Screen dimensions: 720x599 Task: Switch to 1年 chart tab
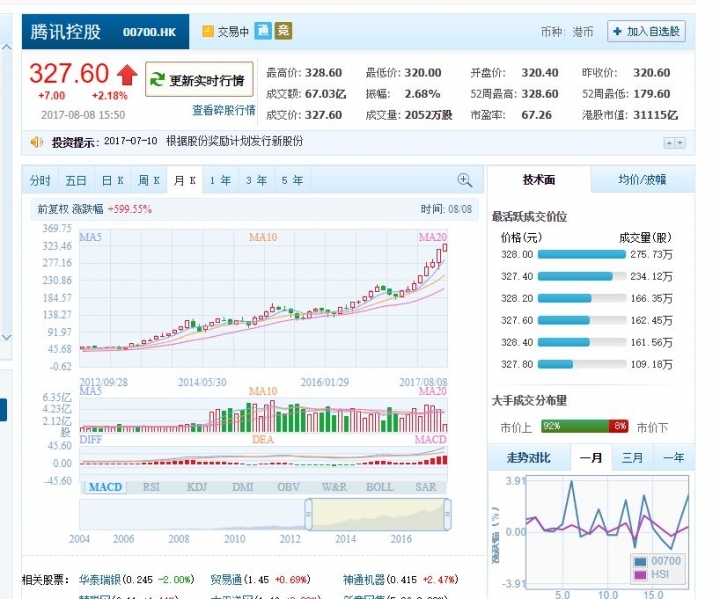pos(221,181)
